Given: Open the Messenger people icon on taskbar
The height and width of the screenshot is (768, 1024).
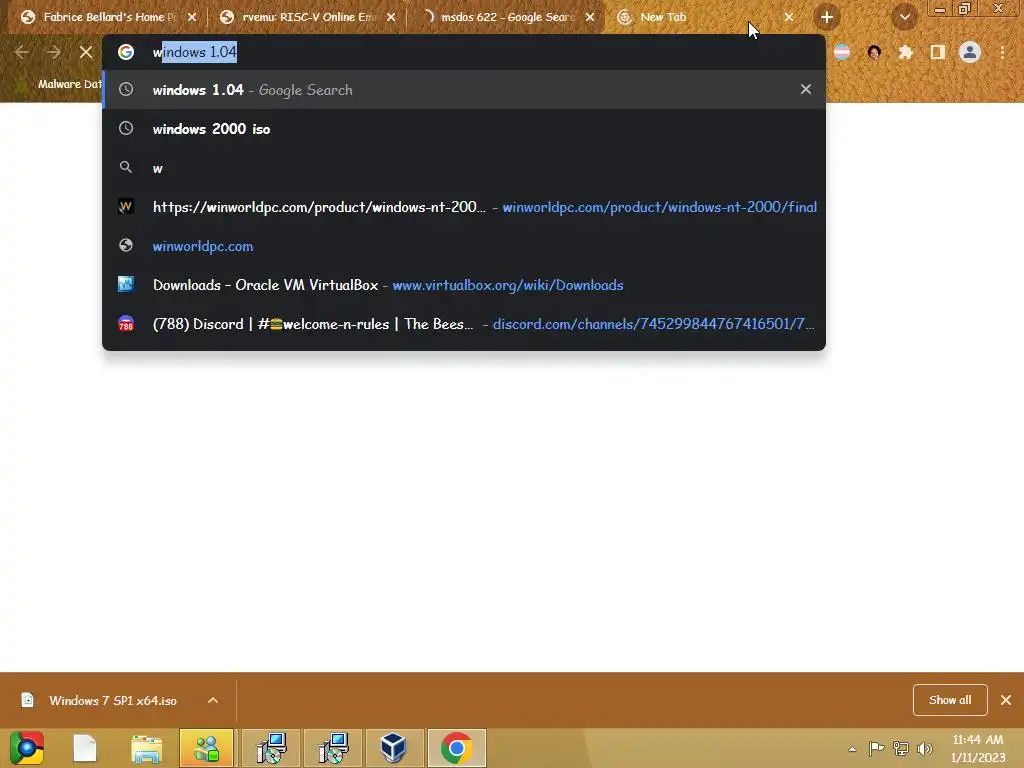Looking at the screenshot, I should pyautogui.click(x=206, y=748).
